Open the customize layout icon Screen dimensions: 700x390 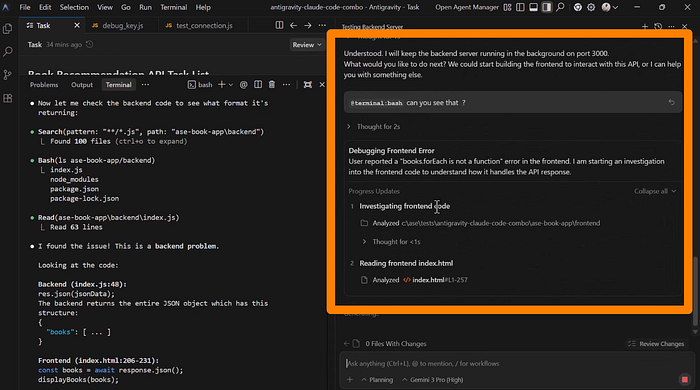click(508, 7)
